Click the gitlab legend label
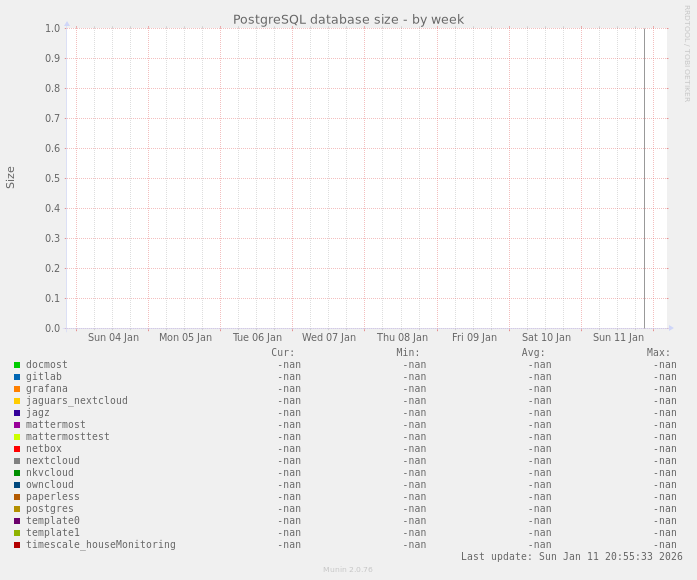The width and height of the screenshot is (697, 580). (44, 377)
